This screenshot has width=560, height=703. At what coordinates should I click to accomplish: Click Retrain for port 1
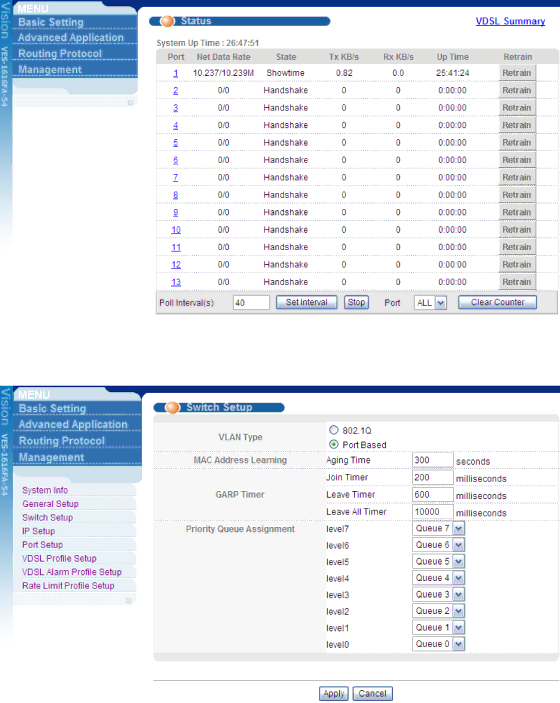click(x=517, y=73)
